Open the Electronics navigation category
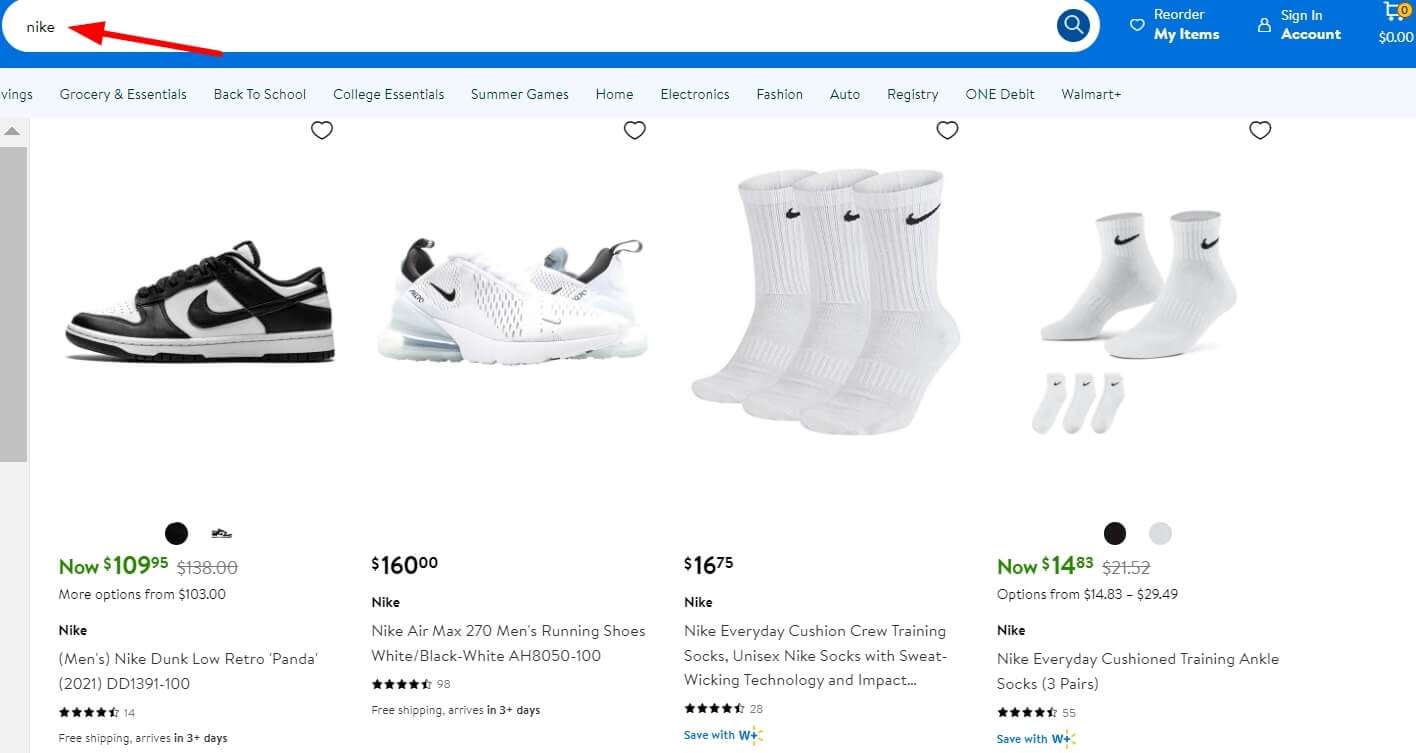The image size is (1416, 753). [x=694, y=94]
